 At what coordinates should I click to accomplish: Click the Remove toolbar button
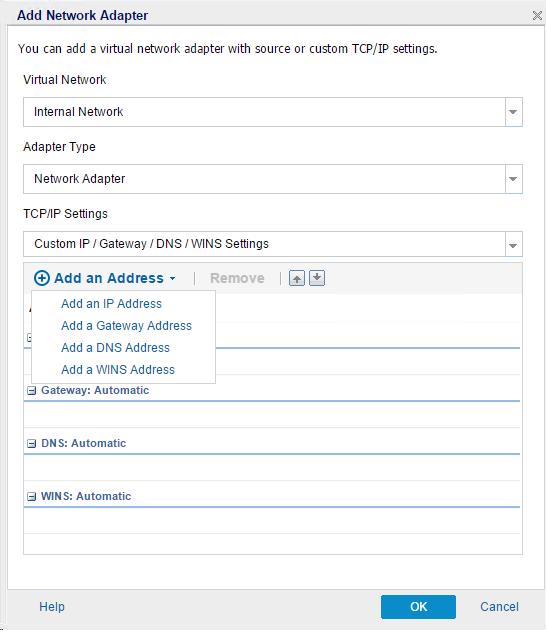(x=237, y=279)
